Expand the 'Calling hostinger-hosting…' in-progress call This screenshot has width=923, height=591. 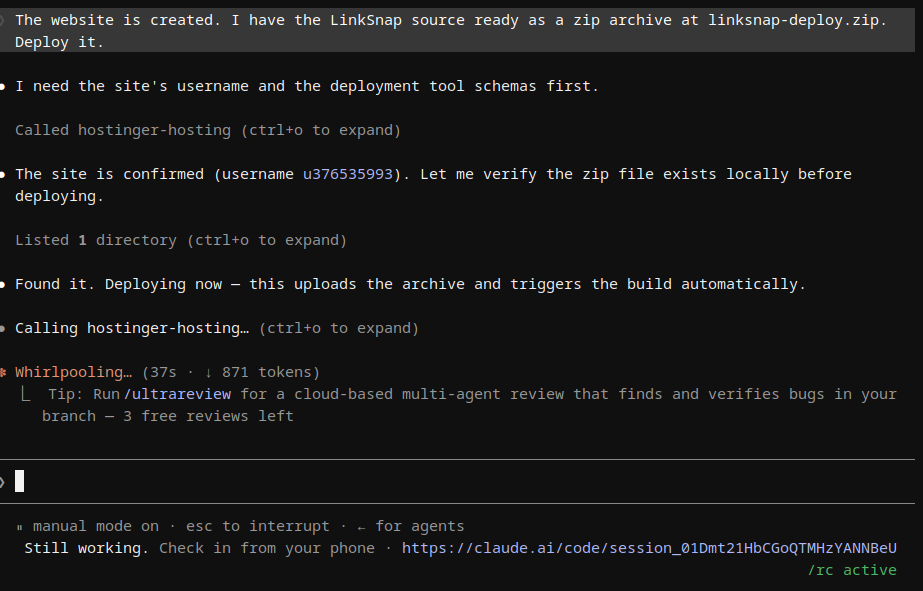click(217, 328)
